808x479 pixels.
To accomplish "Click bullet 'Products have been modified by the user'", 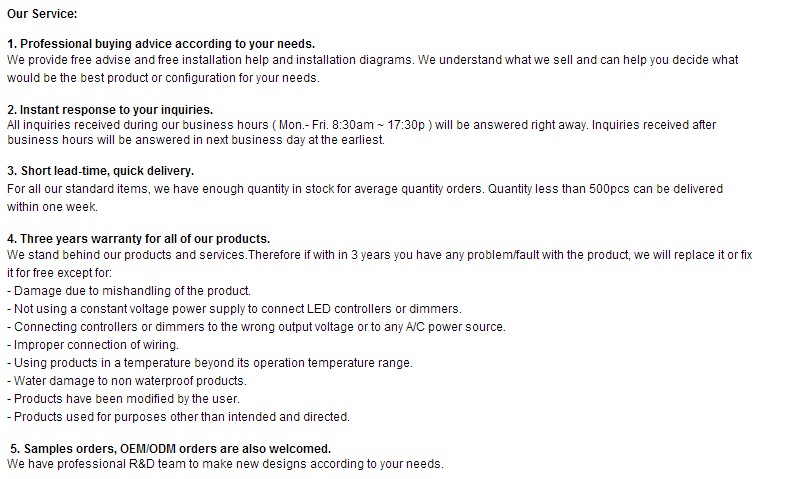I will [x=123, y=399].
